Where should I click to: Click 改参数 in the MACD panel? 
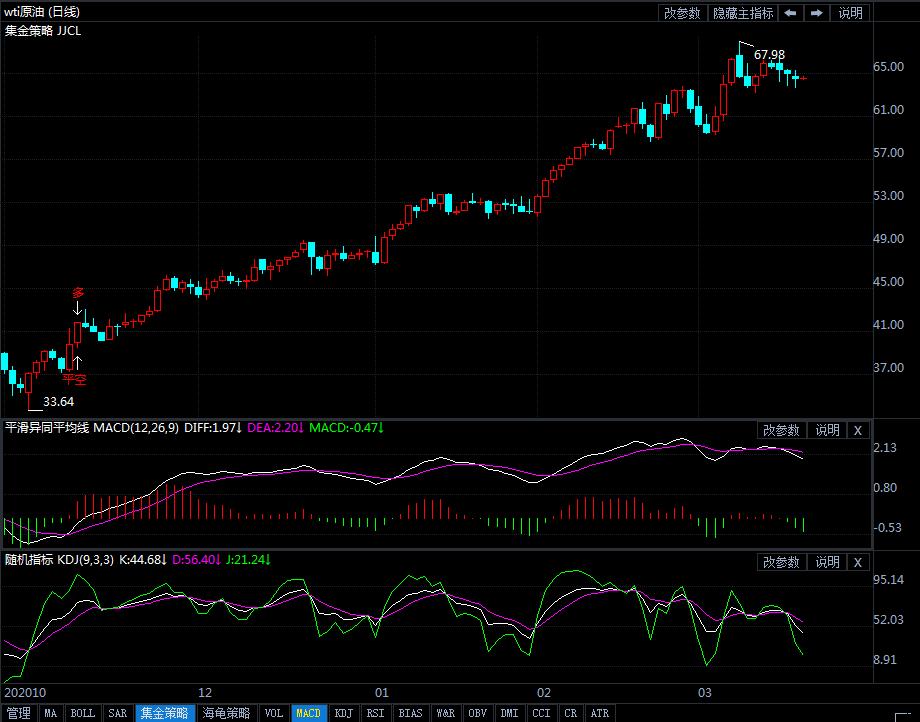coord(781,430)
